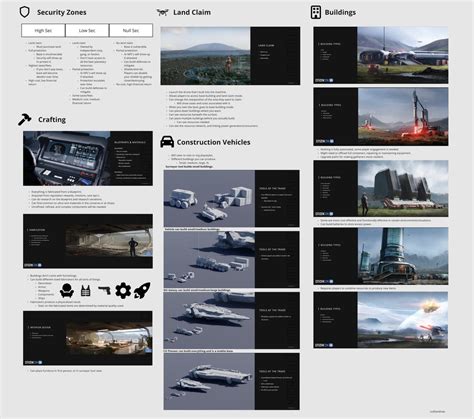Click the hammer icon beside Crafting

(x=25, y=119)
